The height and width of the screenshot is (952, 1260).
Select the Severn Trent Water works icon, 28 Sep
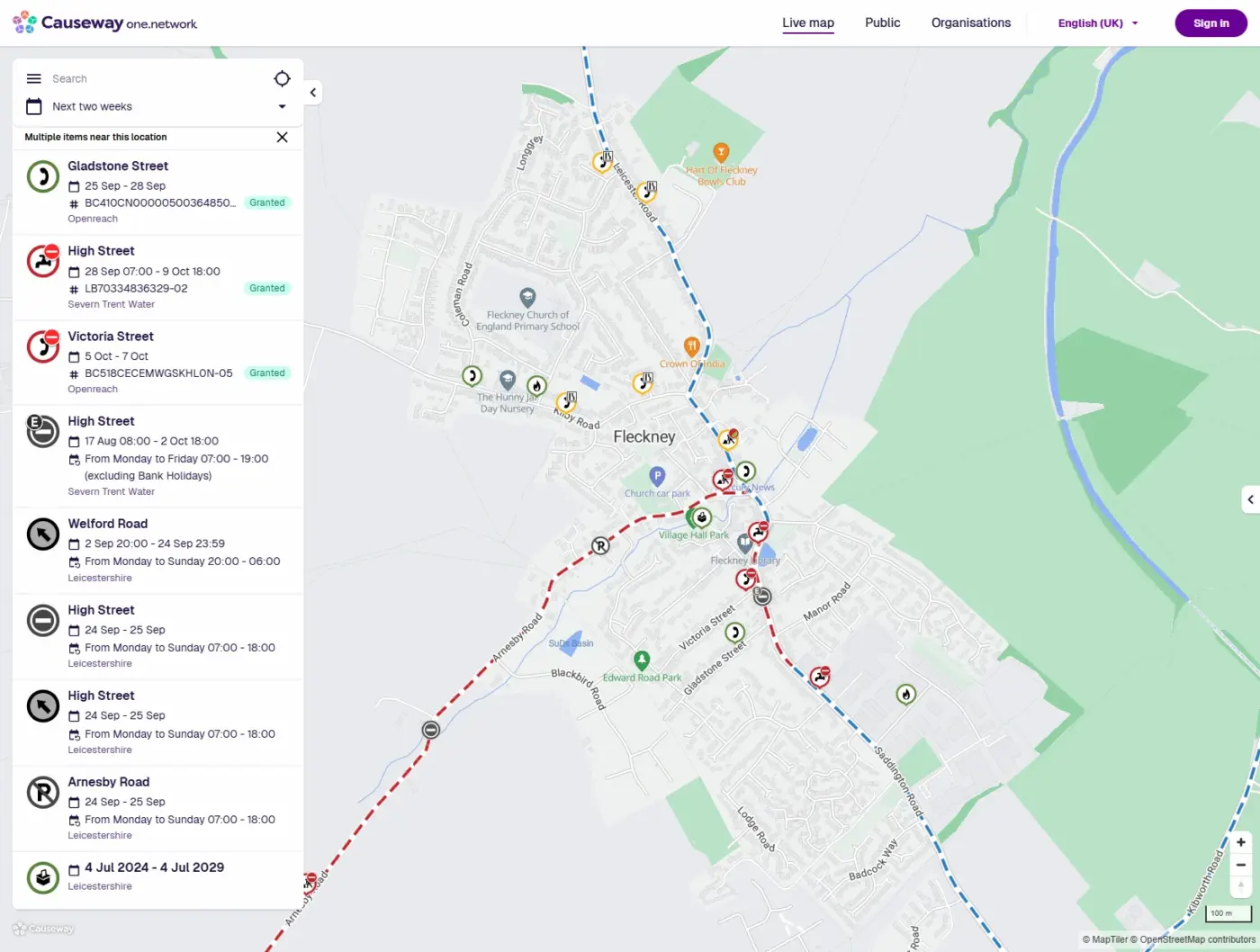coord(43,261)
